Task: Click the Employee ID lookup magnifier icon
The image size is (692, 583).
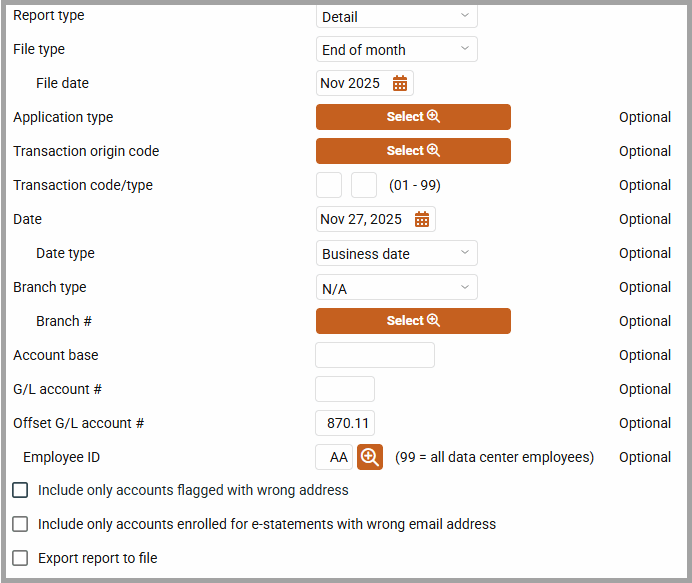Action: click(x=370, y=457)
